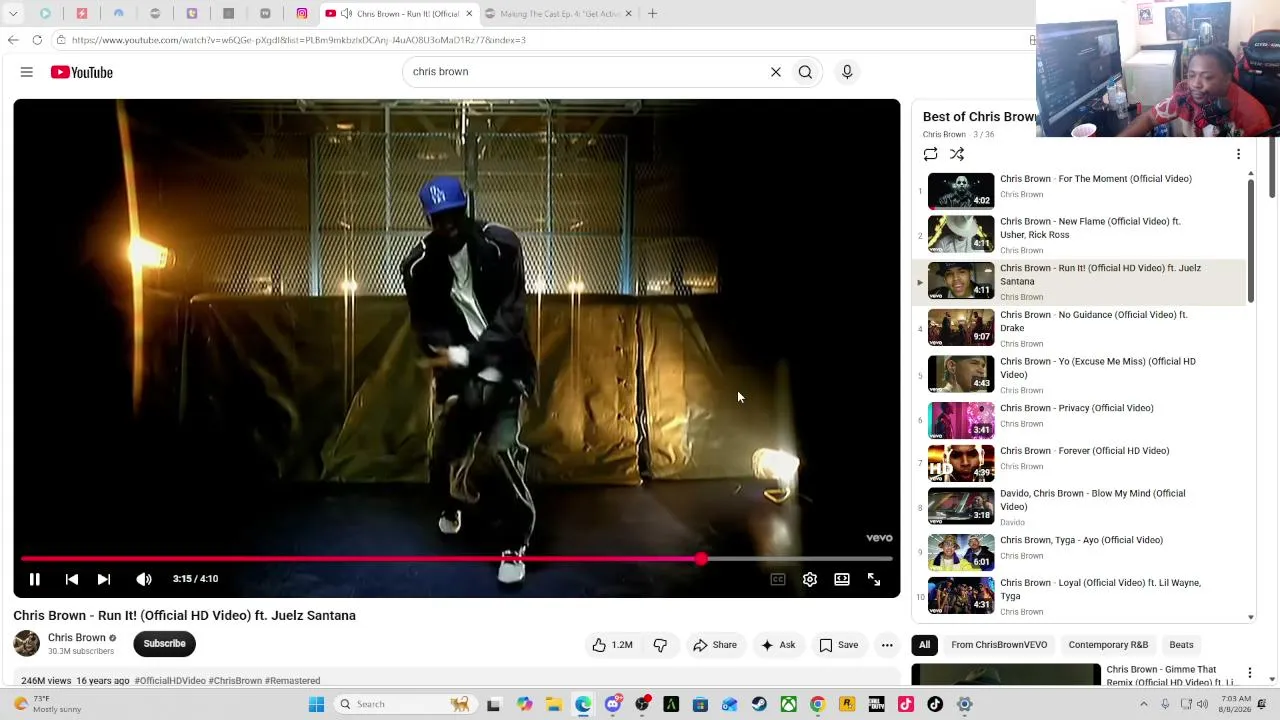Switch player to theater mode

842,579
